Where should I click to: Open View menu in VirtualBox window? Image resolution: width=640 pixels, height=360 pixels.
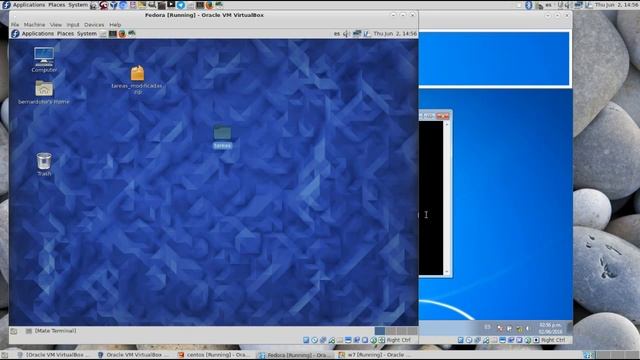(56, 24)
